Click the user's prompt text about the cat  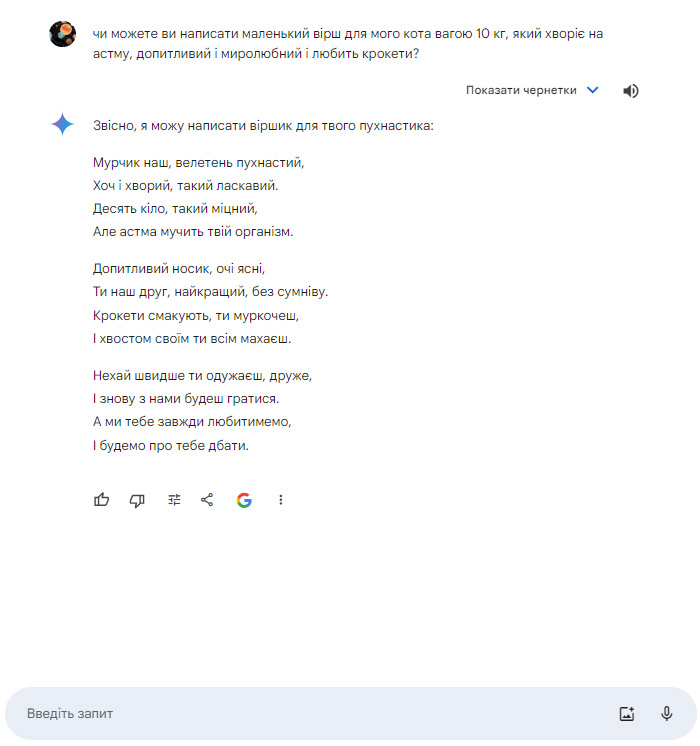pyautogui.click(x=348, y=44)
